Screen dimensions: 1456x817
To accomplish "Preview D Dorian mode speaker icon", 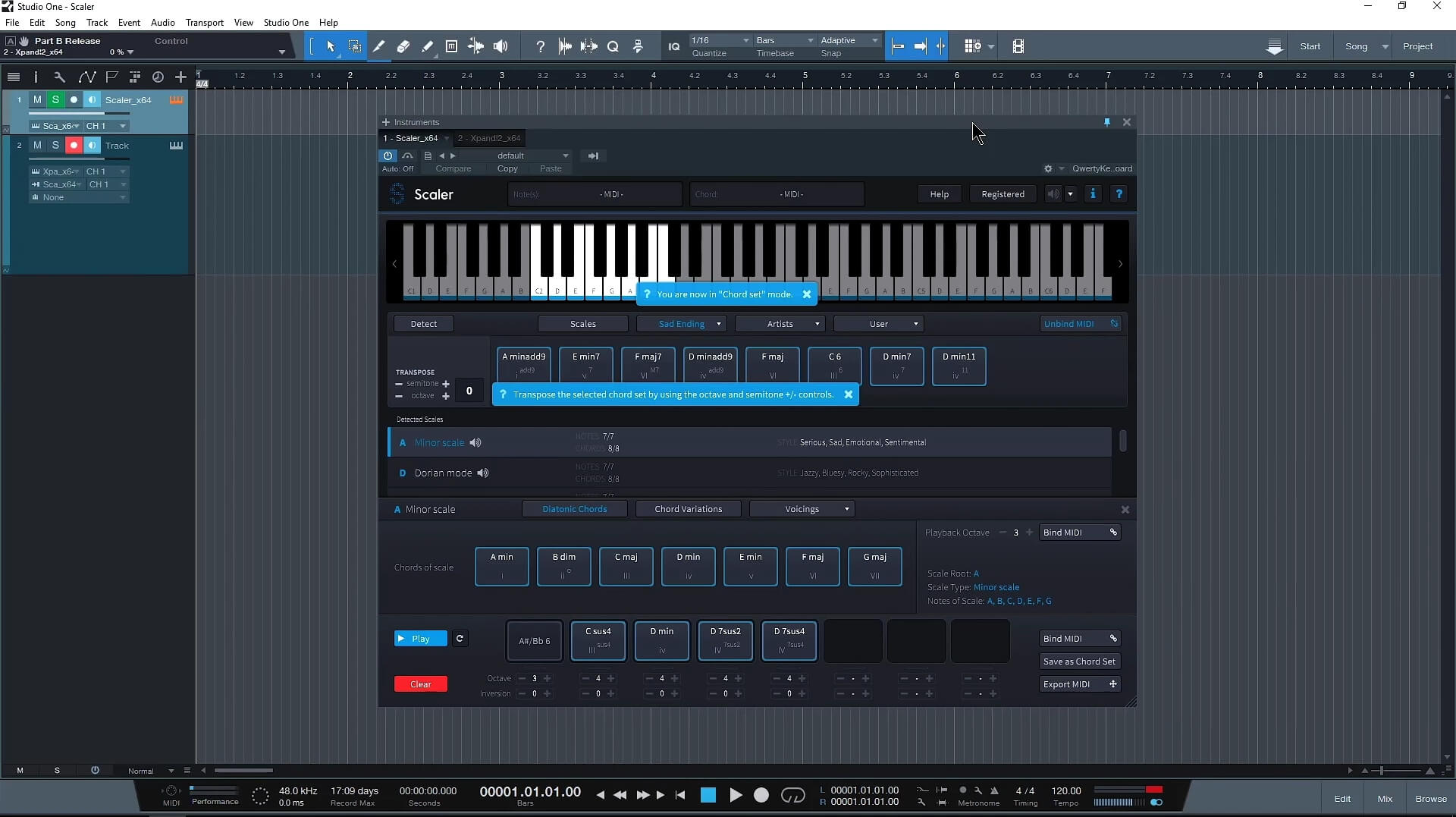I will click(x=483, y=473).
